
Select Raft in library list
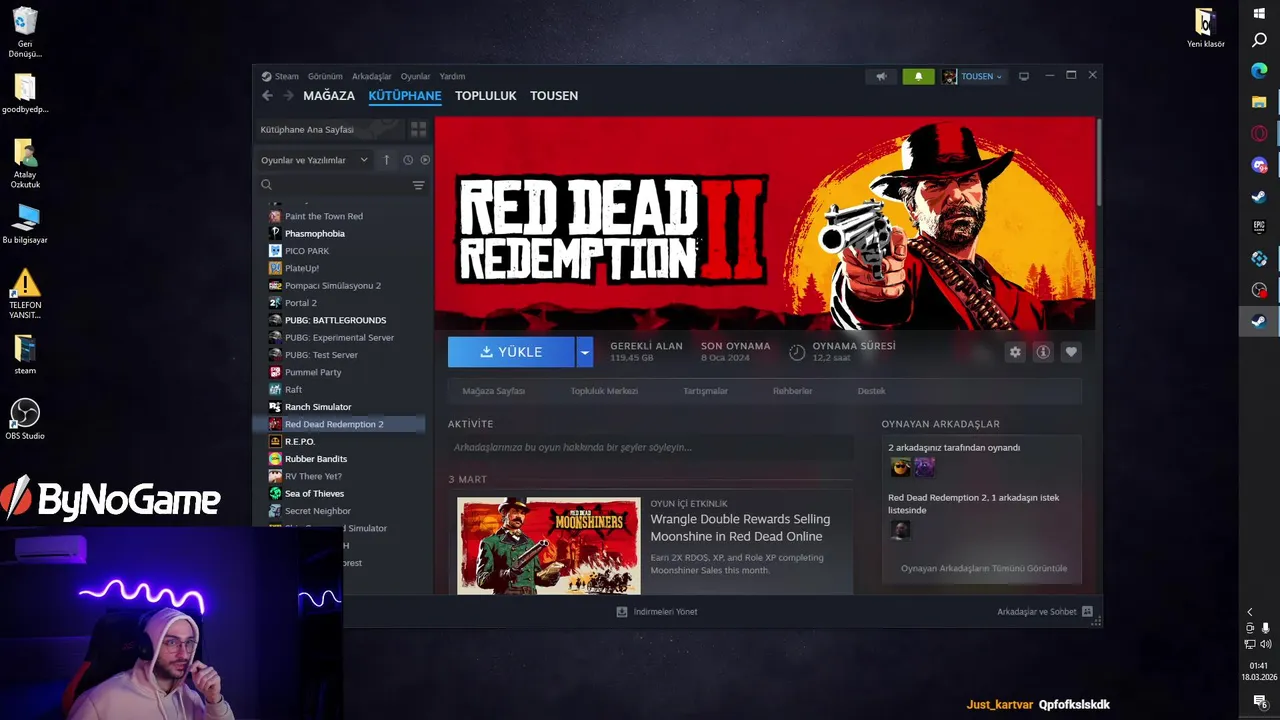coord(339,389)
